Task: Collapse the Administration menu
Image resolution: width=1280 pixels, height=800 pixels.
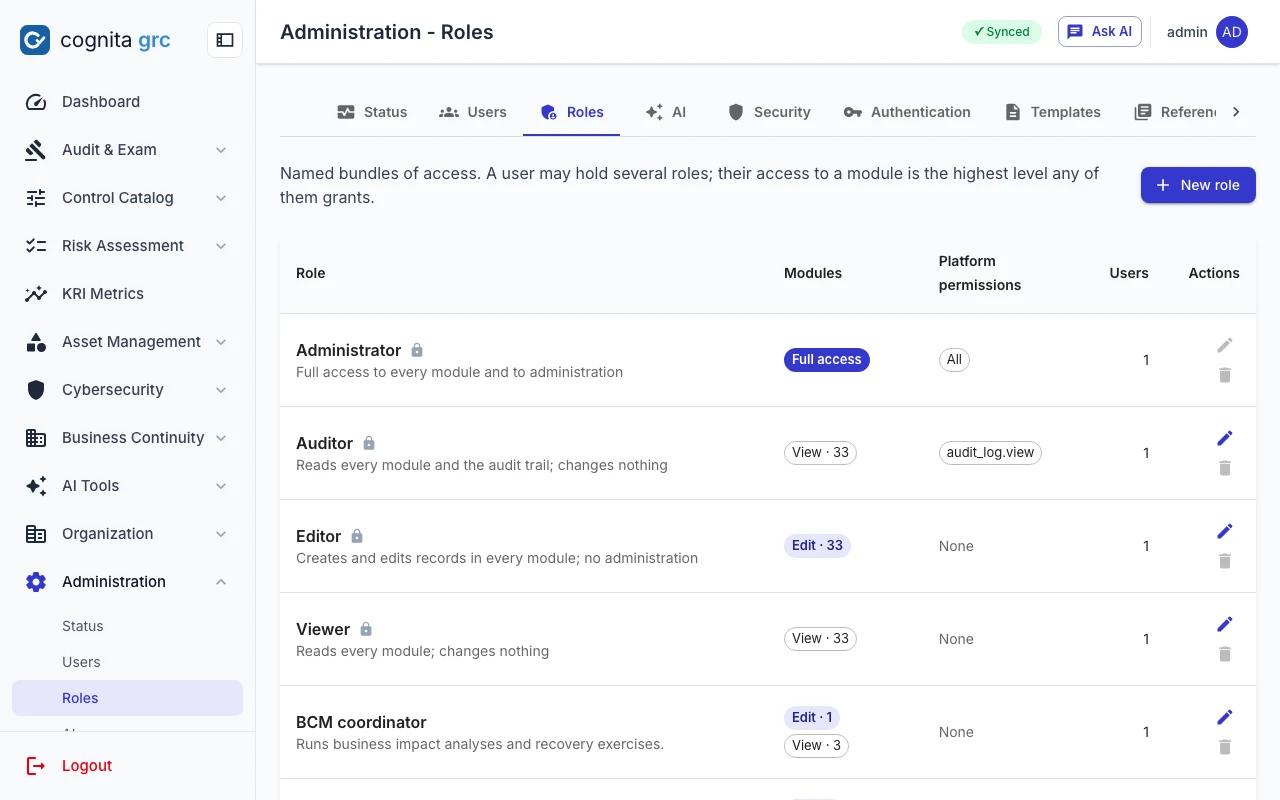Action: (128, 582)
